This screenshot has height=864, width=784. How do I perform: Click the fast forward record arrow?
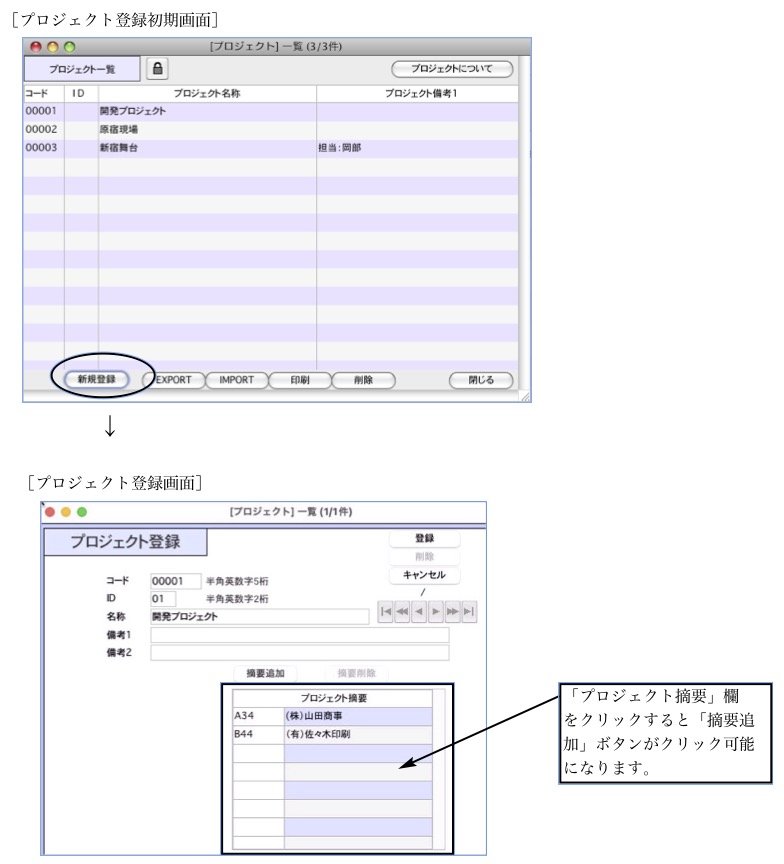pos(452,613)
